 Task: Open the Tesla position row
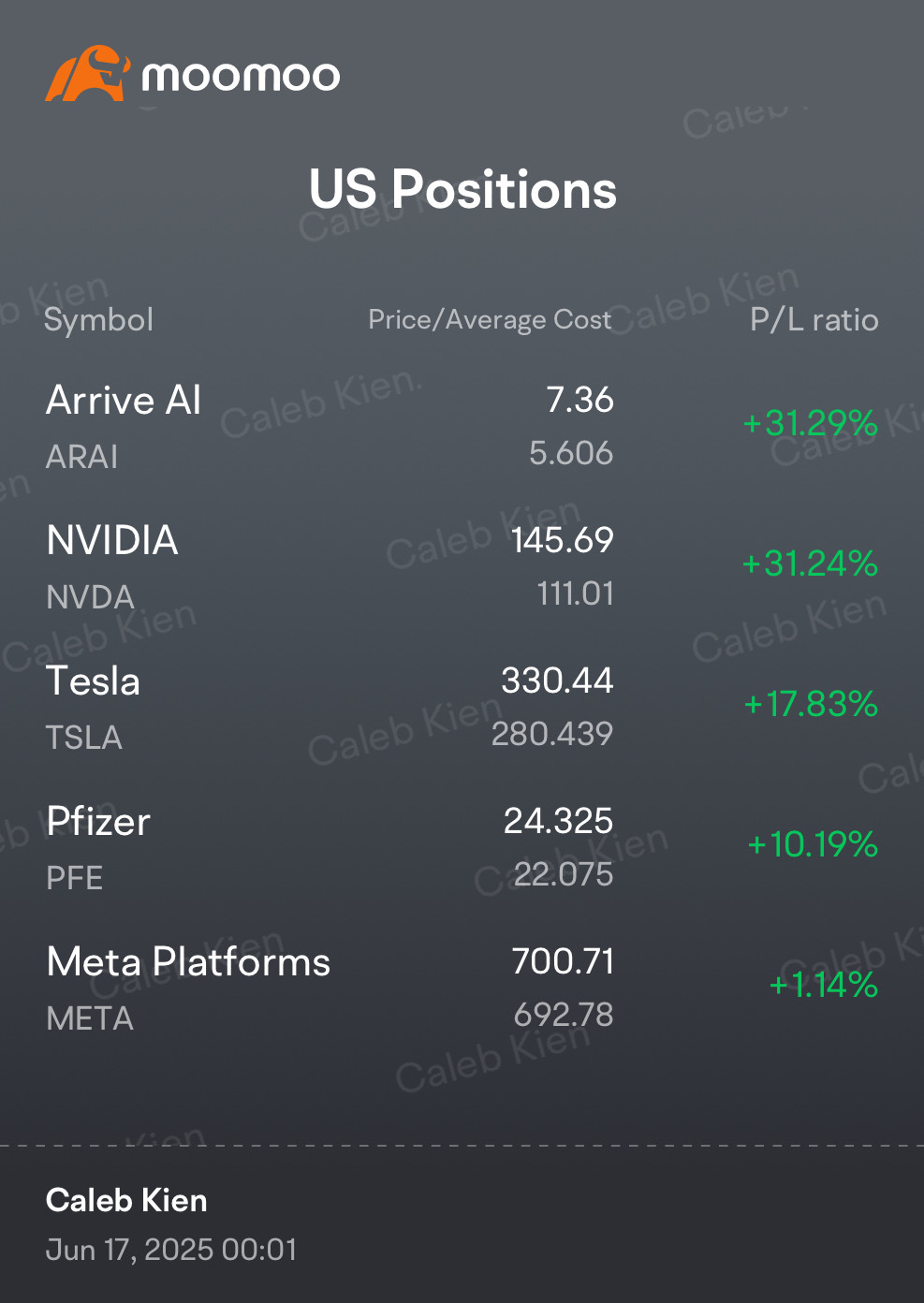(462, 707)
